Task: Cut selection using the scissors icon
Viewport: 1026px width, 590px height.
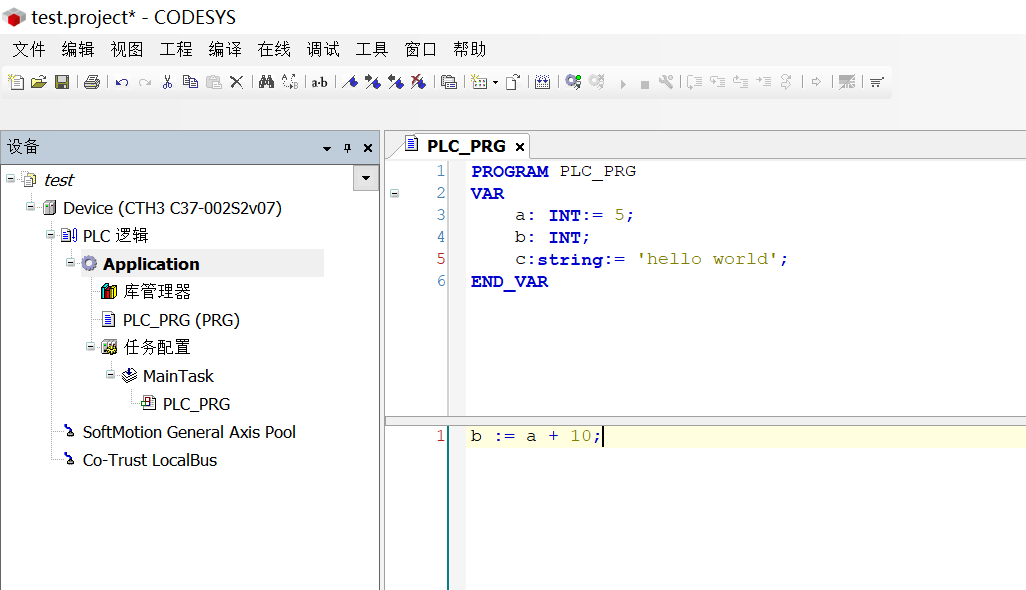Action: click(168, 81)
